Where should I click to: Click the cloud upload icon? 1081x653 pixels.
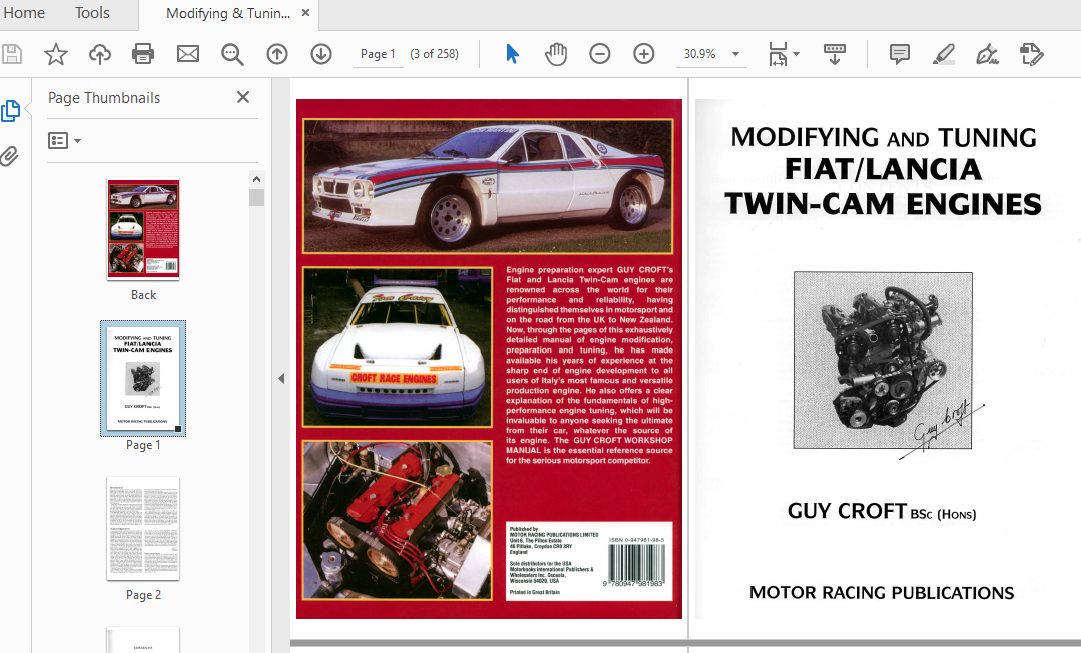[100, 54]
